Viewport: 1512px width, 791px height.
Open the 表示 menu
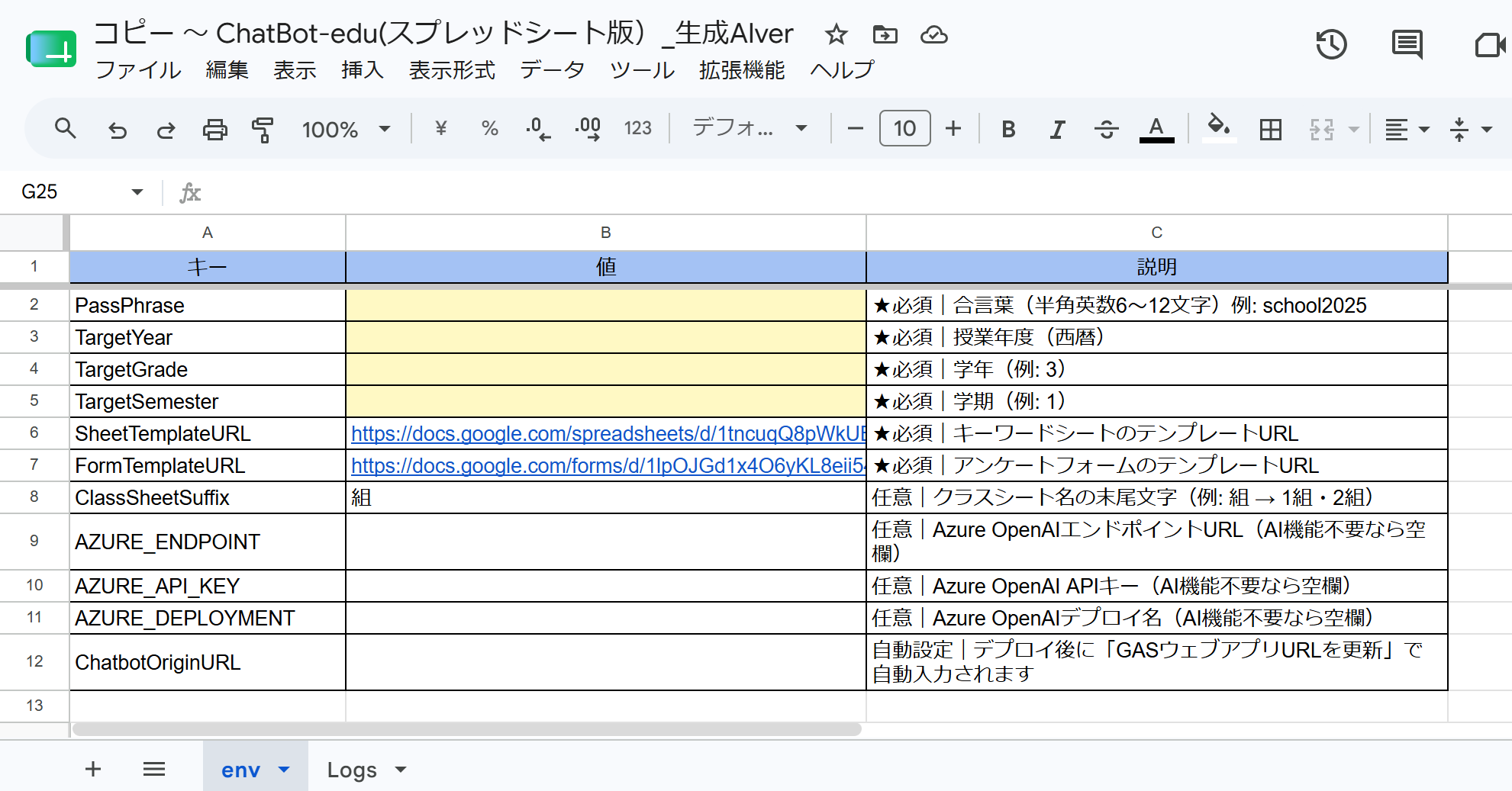(x=295, y=70)
